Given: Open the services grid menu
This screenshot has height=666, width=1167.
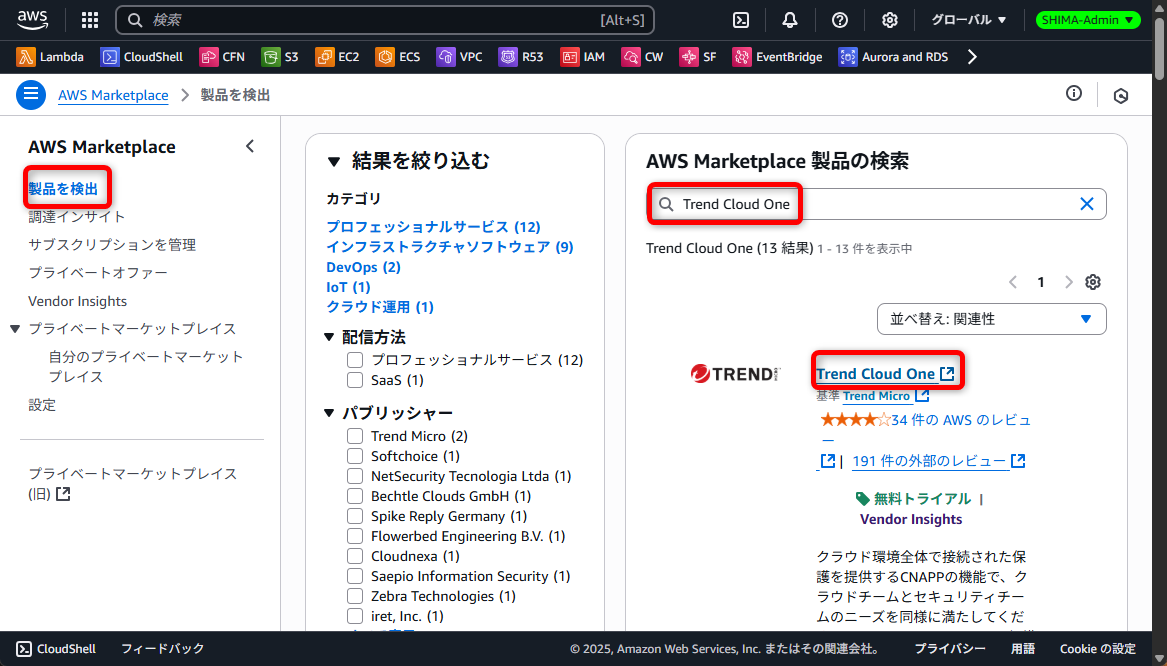Looking at the screenshot, I should pos(90,20).
